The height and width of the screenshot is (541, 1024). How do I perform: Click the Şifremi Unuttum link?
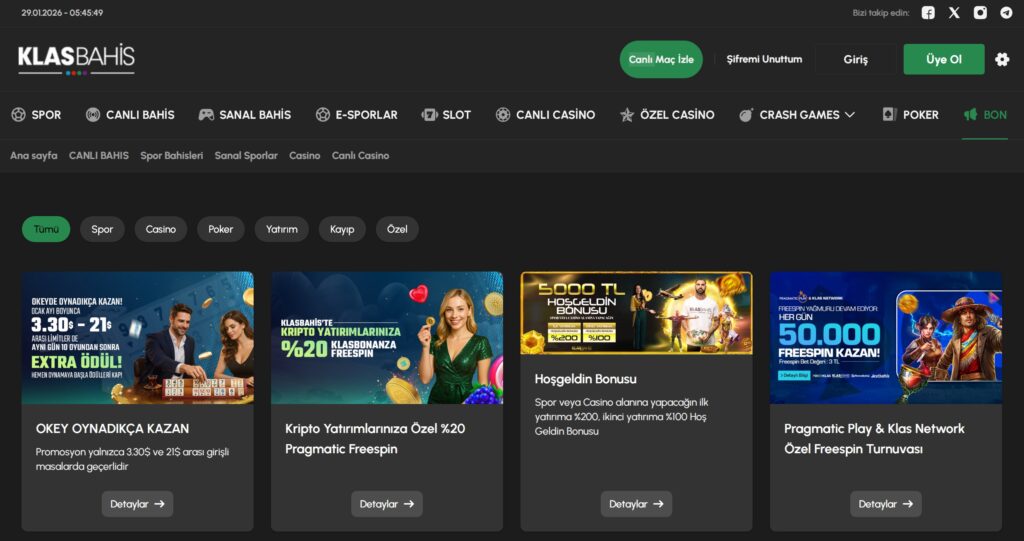pos(764,59)
